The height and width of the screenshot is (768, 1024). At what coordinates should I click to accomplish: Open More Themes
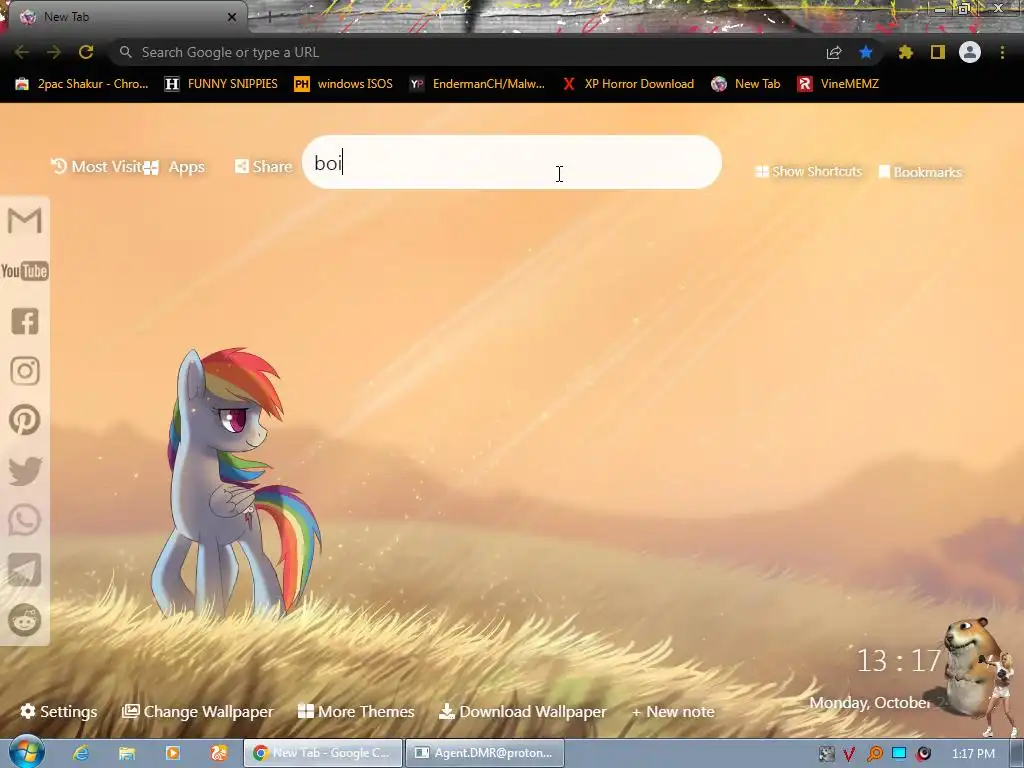[x=356, y=711]
